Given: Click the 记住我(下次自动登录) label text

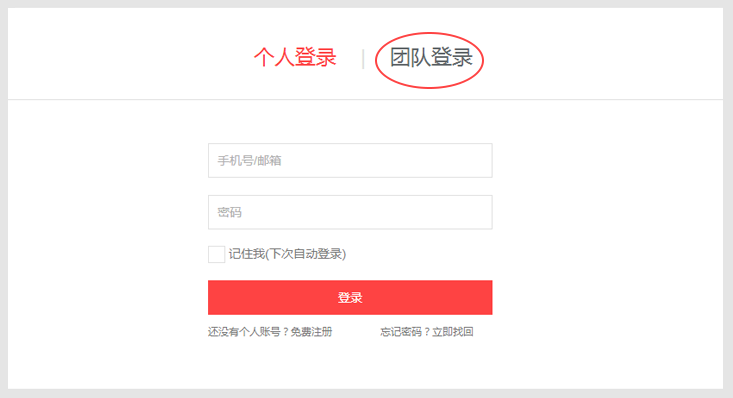Looking at the screenshot, I should click(x=287, y=254).
